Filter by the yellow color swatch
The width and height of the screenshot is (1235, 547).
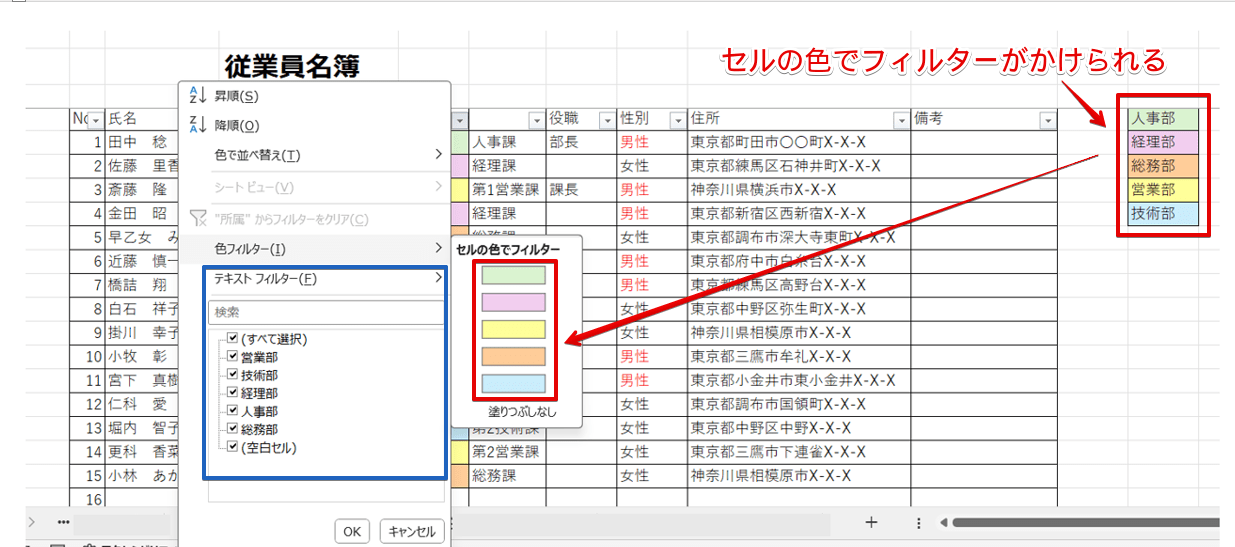tap(513, 329)
